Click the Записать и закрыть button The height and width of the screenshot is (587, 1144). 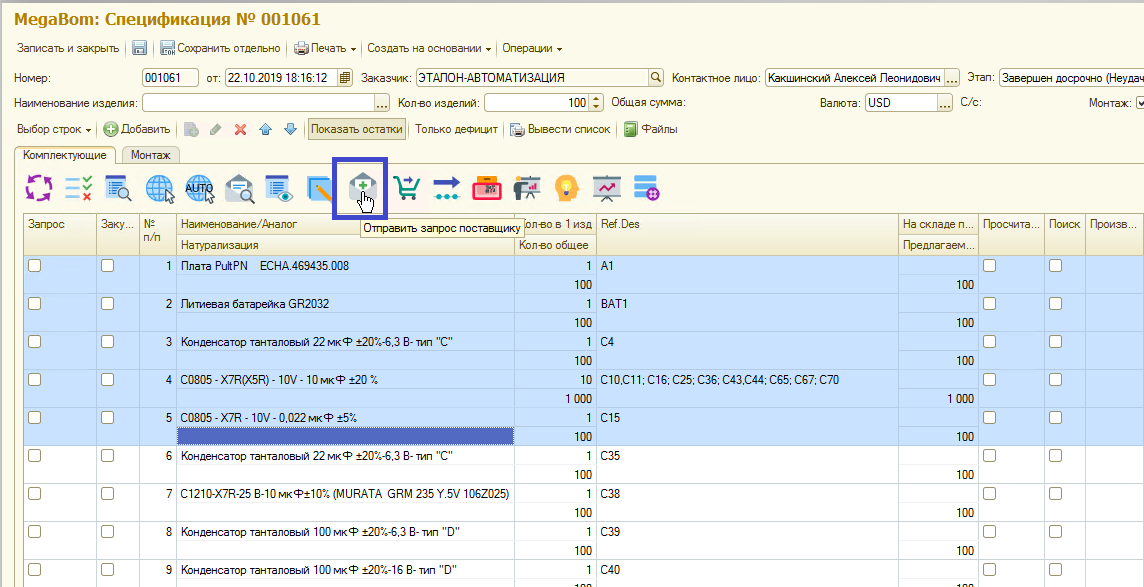tap(68, 48)
